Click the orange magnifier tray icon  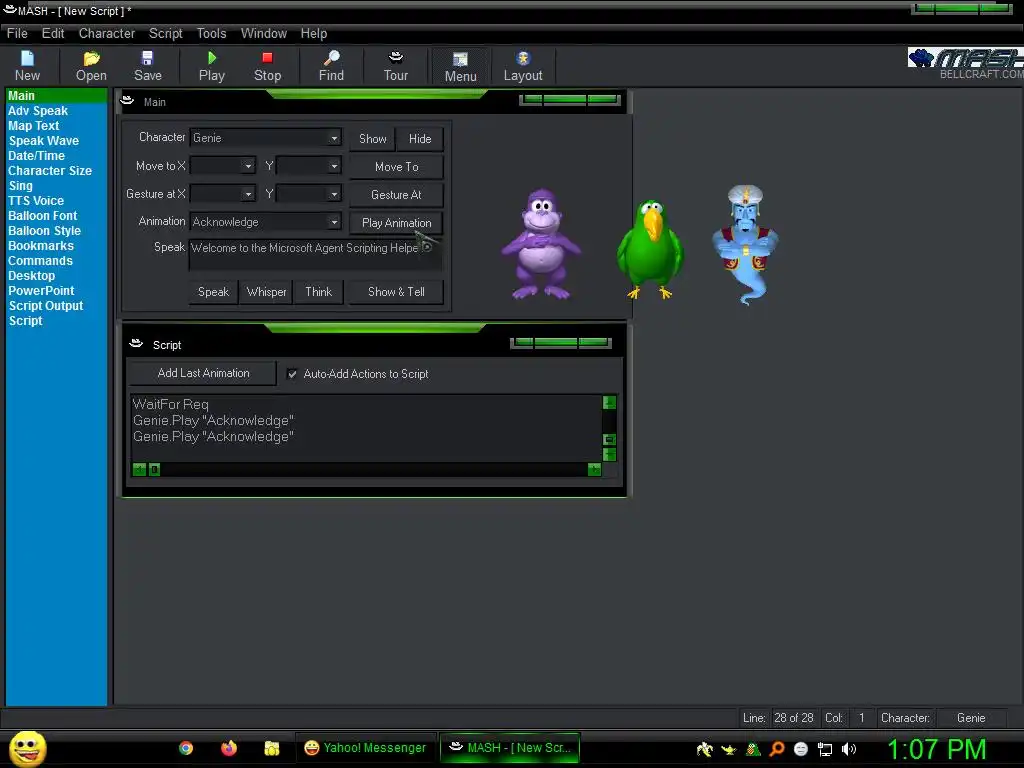pos(776,749)
